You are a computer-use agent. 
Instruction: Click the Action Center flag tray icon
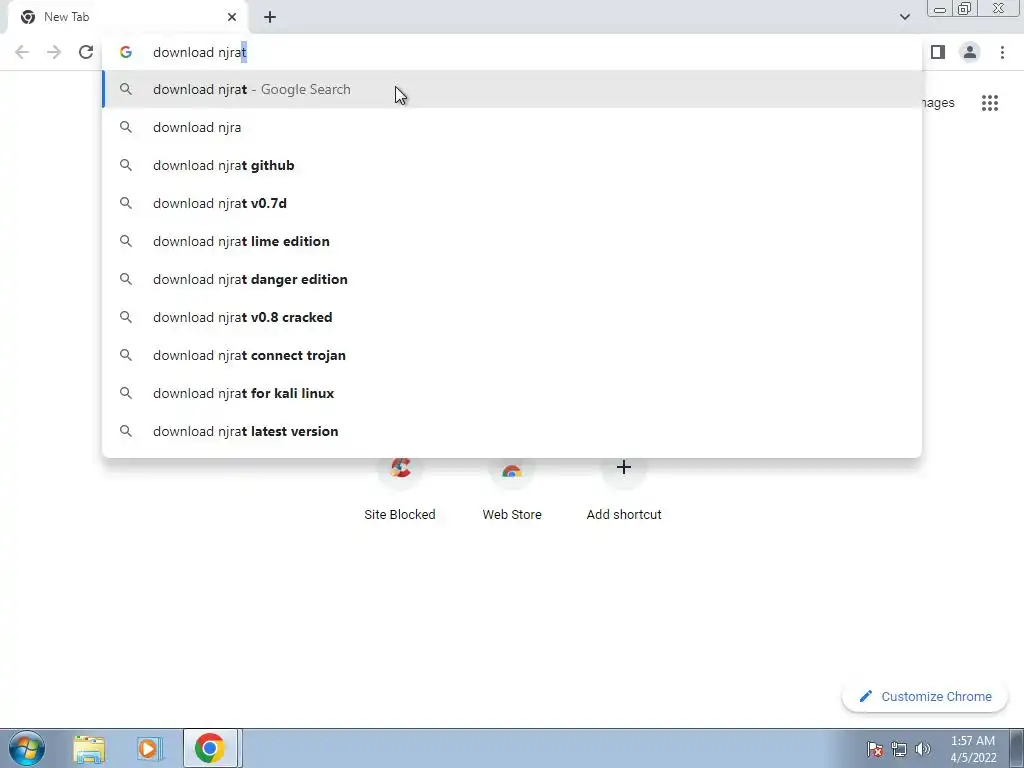point(875,749)
